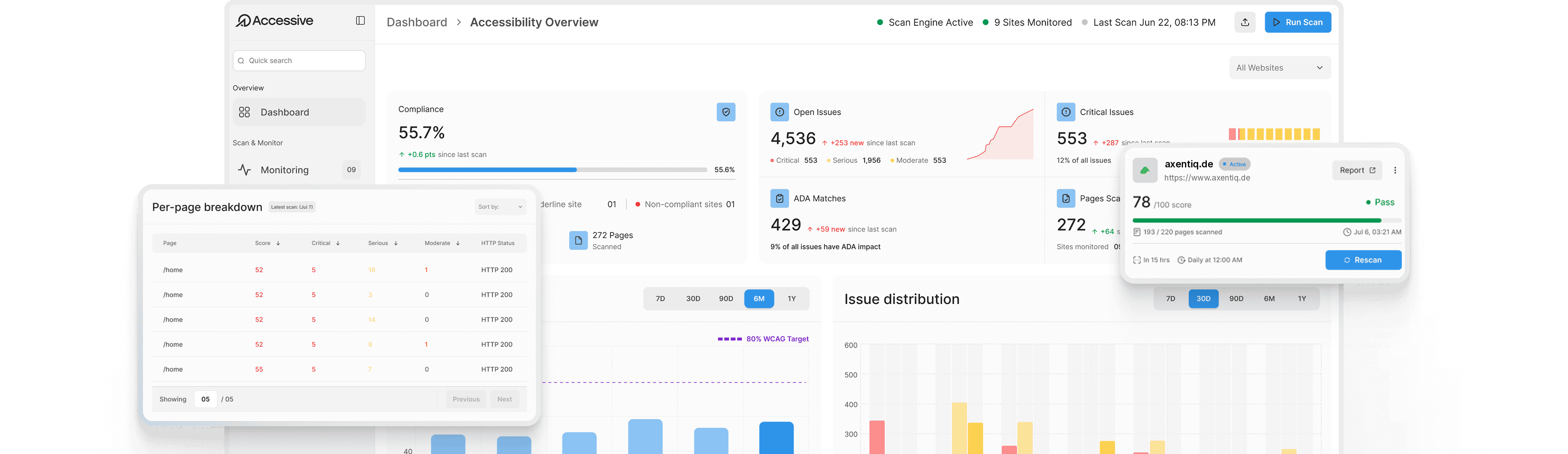Click the clock icon beside Jul 6 timestamp
The width and height of the screenshot is (1568, 454).
coord(1347,232)
